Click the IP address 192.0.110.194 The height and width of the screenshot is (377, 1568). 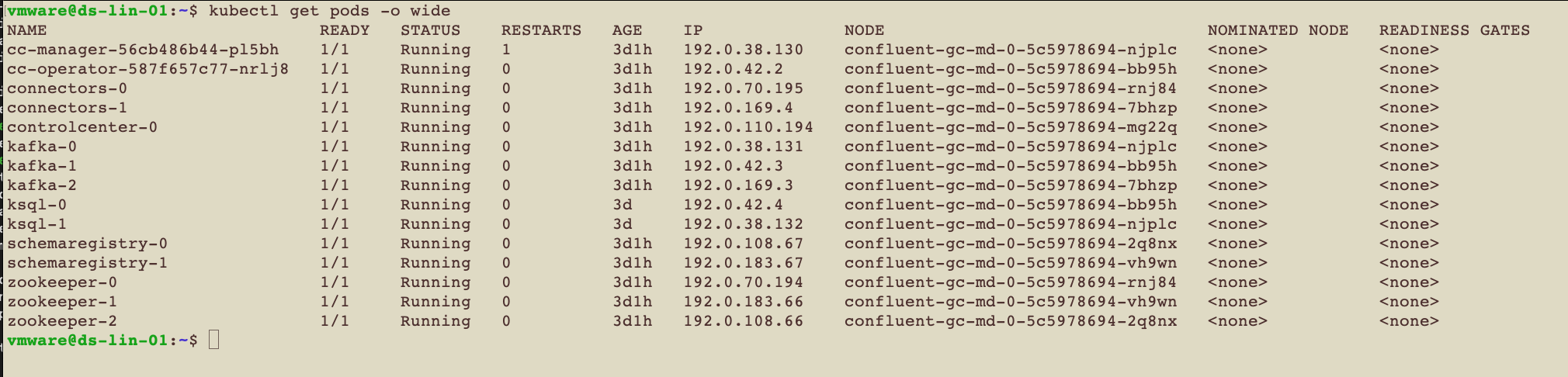tap(748, 127)
